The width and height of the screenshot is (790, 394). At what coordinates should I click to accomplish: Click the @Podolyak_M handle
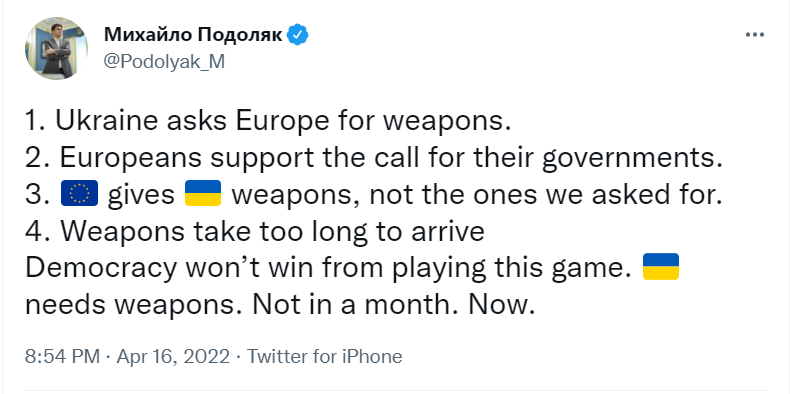tap(164, 61)
